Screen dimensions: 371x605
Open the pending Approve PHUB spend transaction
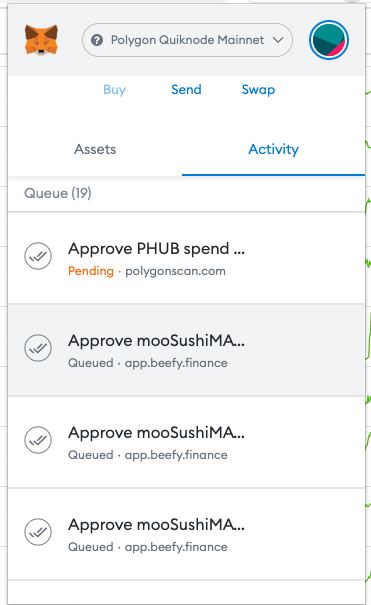coord(186,258)
